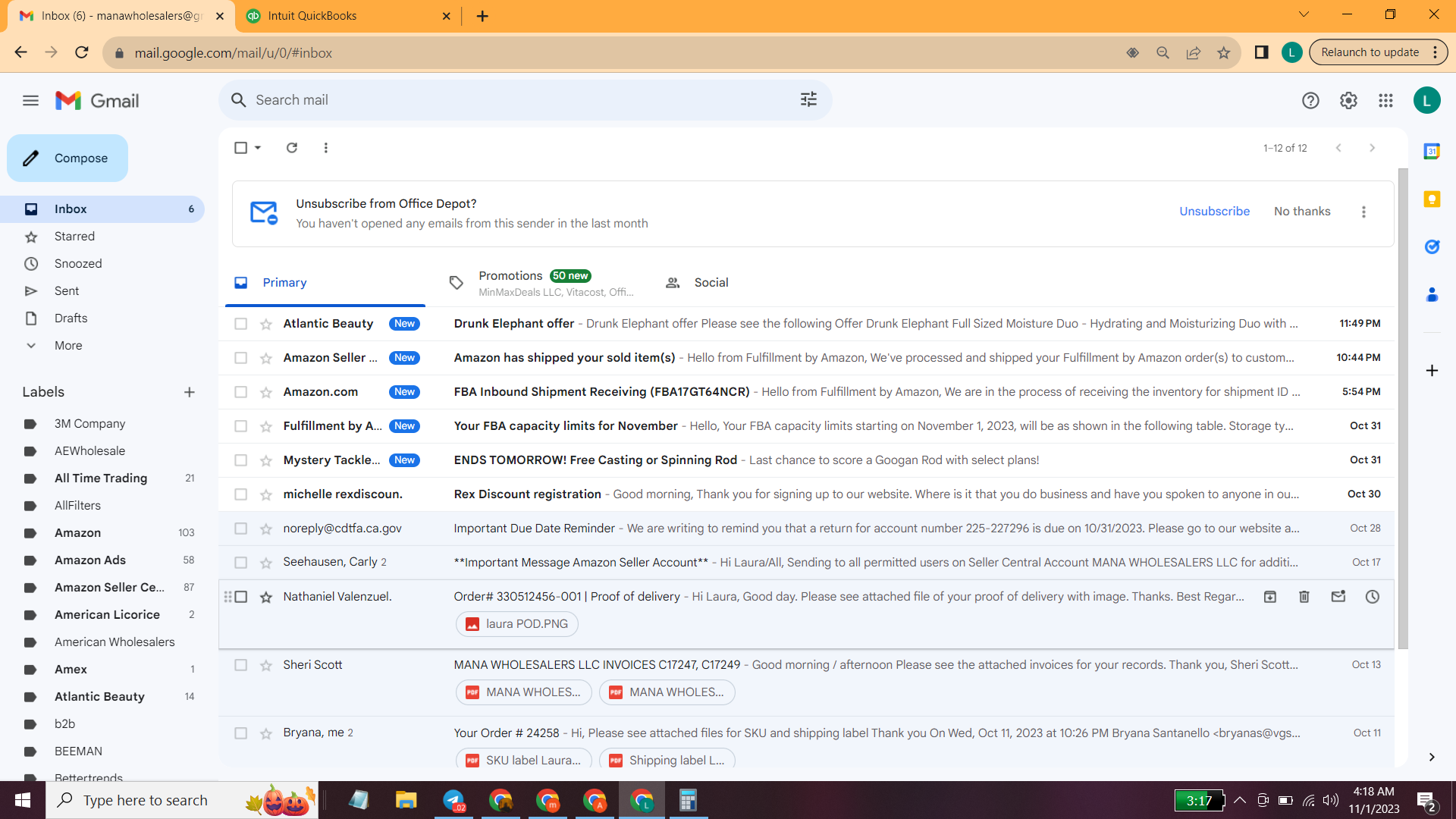Click the Search mail field
Viewport: 1456px width, 819px height.
523,100
